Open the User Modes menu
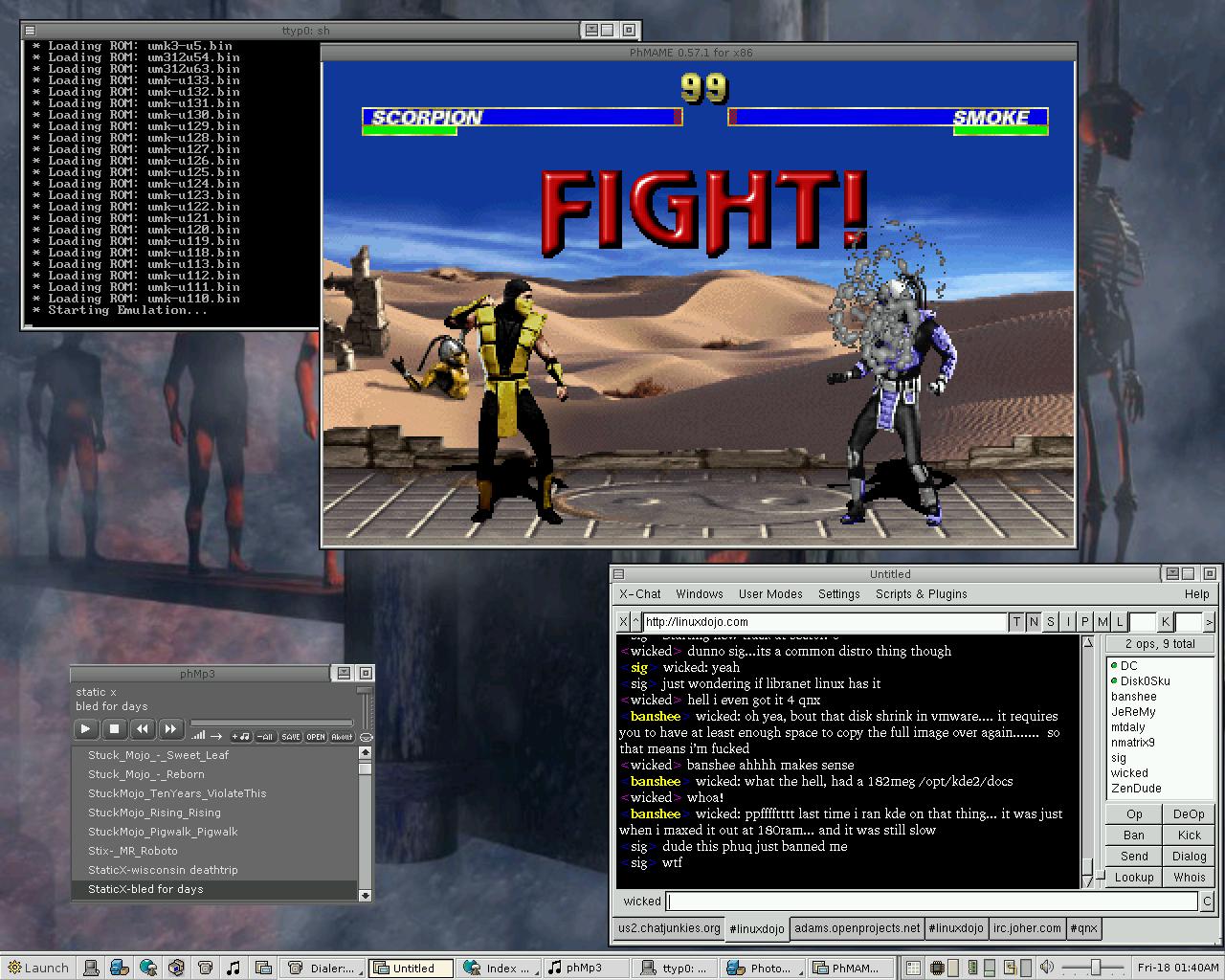Image resolution: width=1225 pixels, height=980 pixels. [x=770, y=594]
